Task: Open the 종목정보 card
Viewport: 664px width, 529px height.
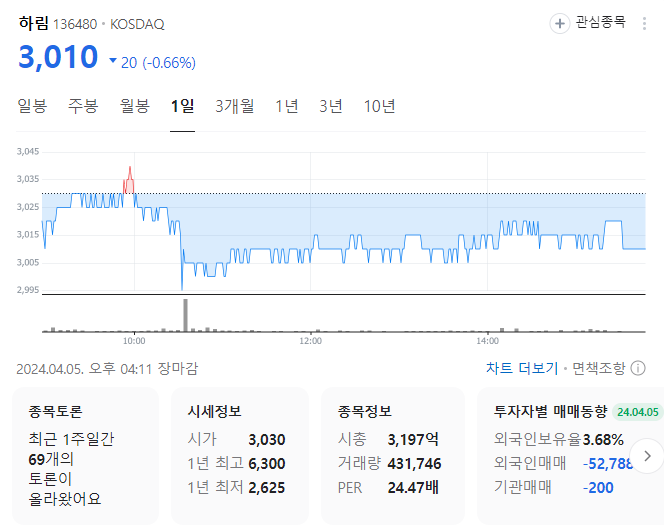Action: point(393,456)
